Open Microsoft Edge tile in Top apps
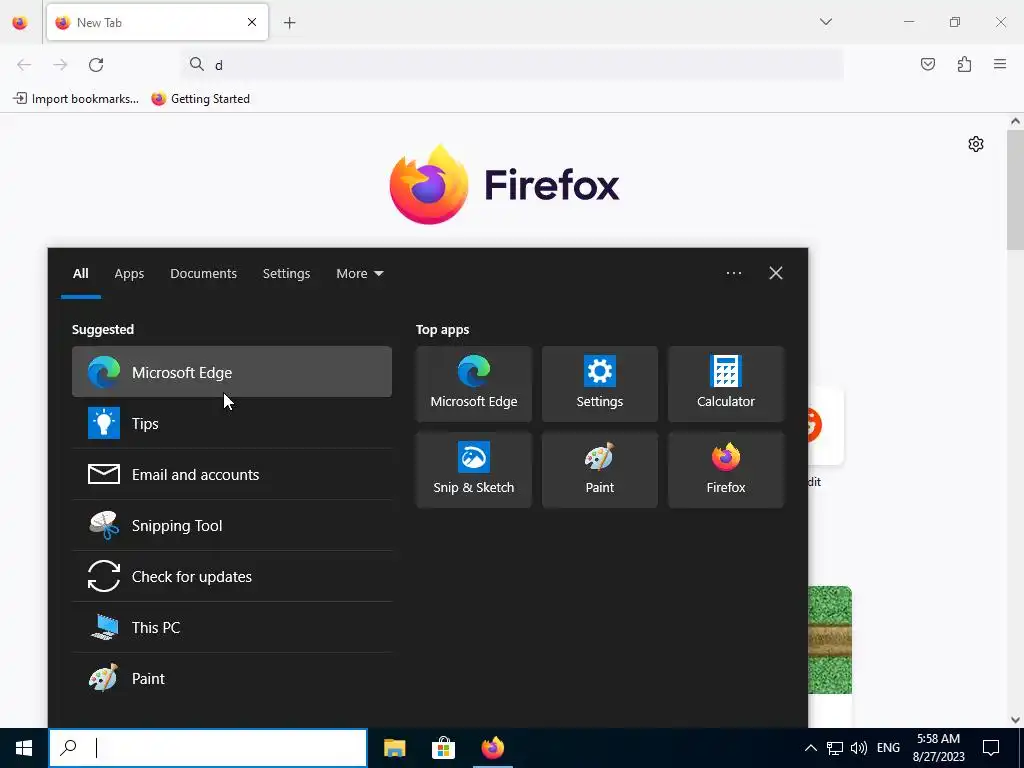 pyautogui.click(x=473, y=384)
